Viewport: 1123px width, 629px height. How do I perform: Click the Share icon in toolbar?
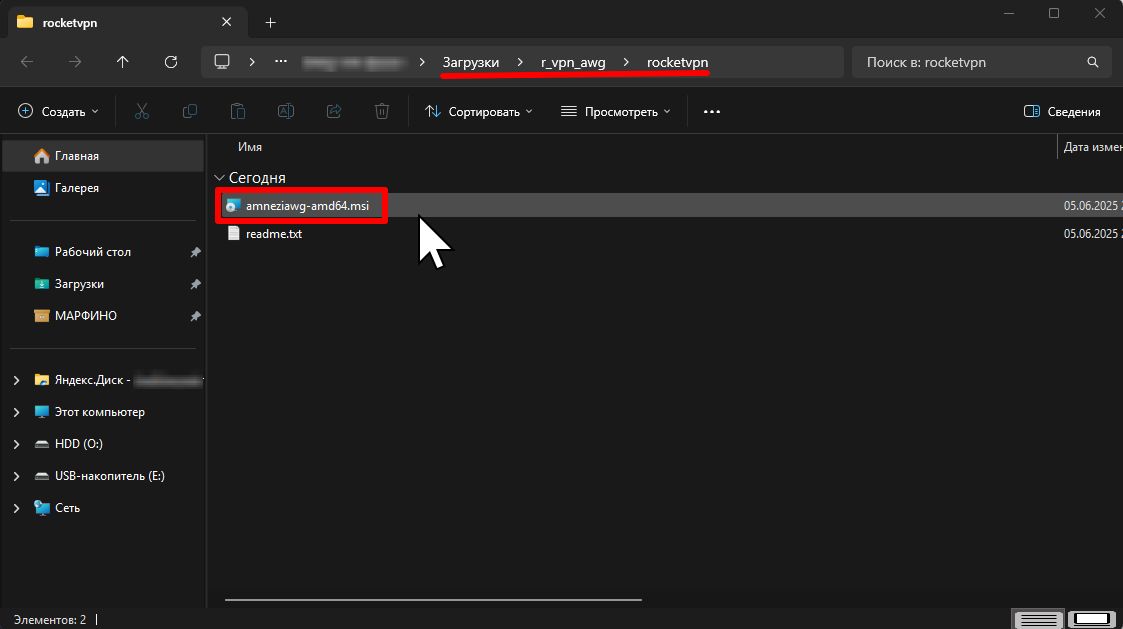(334, 112)
